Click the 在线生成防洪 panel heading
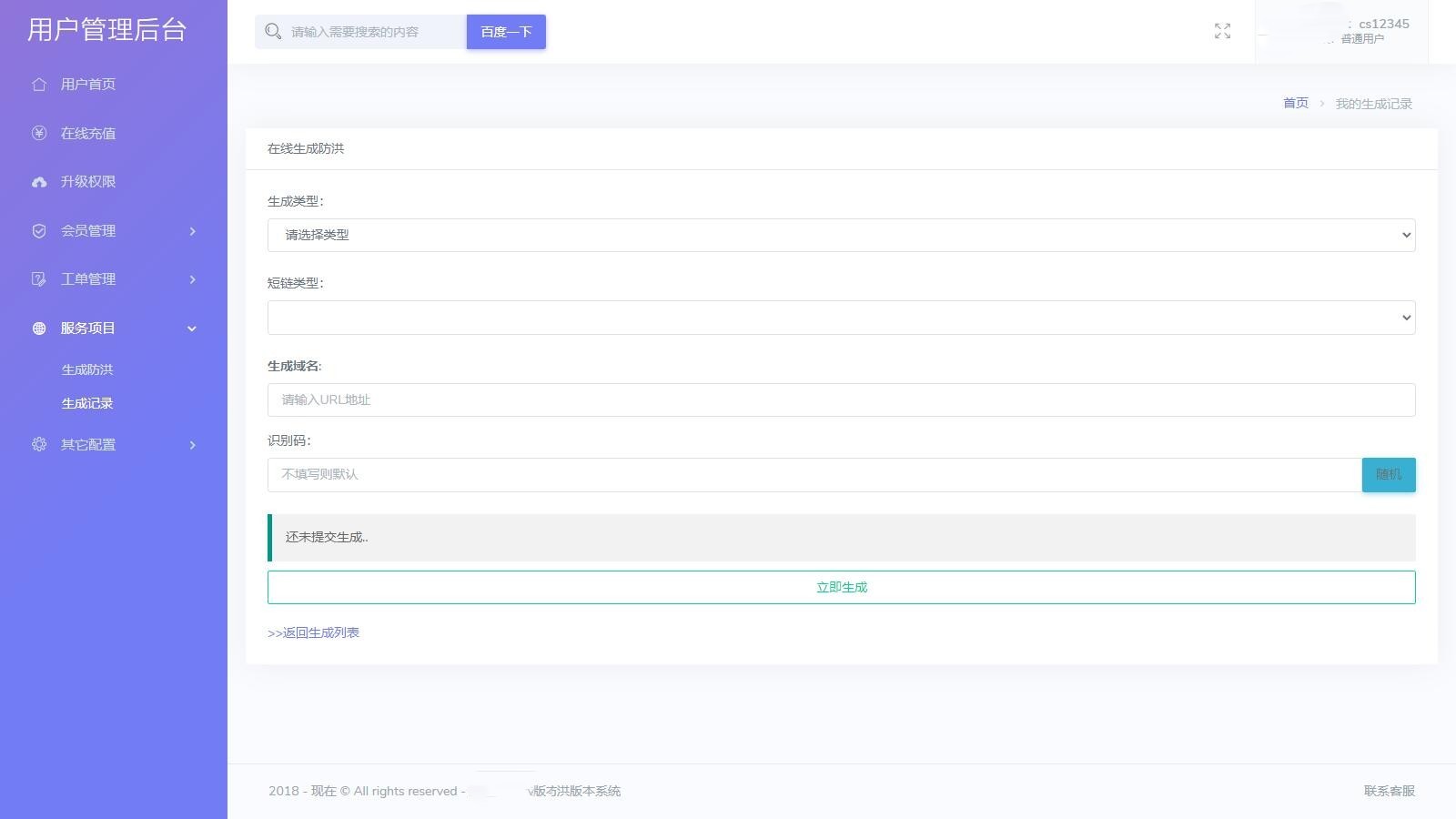Screen dimensions: 1456x819 [x=306, y=148]
